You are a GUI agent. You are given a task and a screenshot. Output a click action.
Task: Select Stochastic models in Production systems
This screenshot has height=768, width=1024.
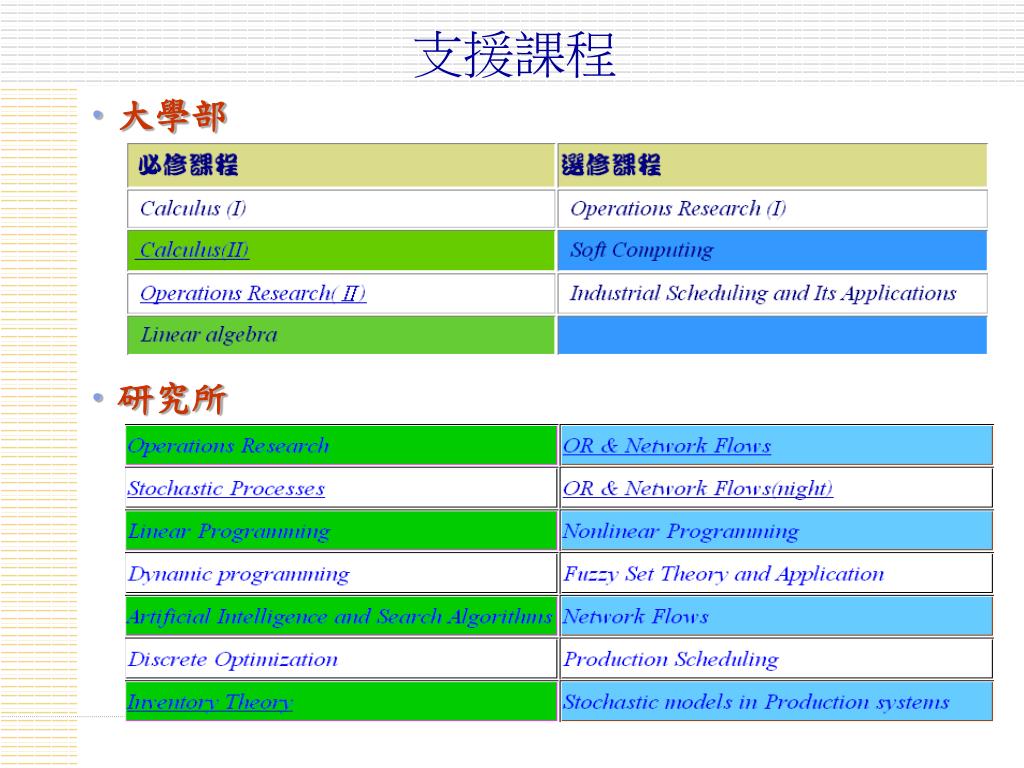(776, 701)
